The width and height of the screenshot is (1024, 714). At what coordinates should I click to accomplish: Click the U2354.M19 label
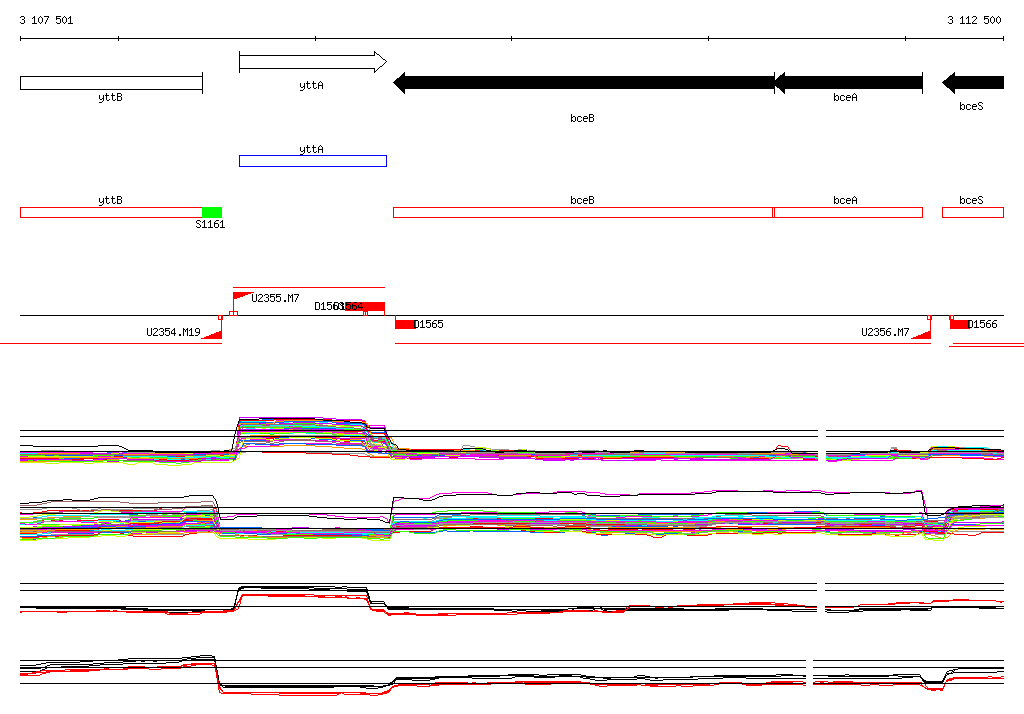[x=173, y=332]
